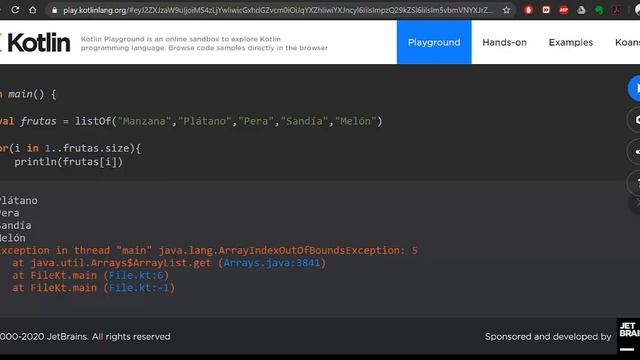640x360 pixels.
Task: Click the Kotlin logo
Action: (x=36, y=42)
